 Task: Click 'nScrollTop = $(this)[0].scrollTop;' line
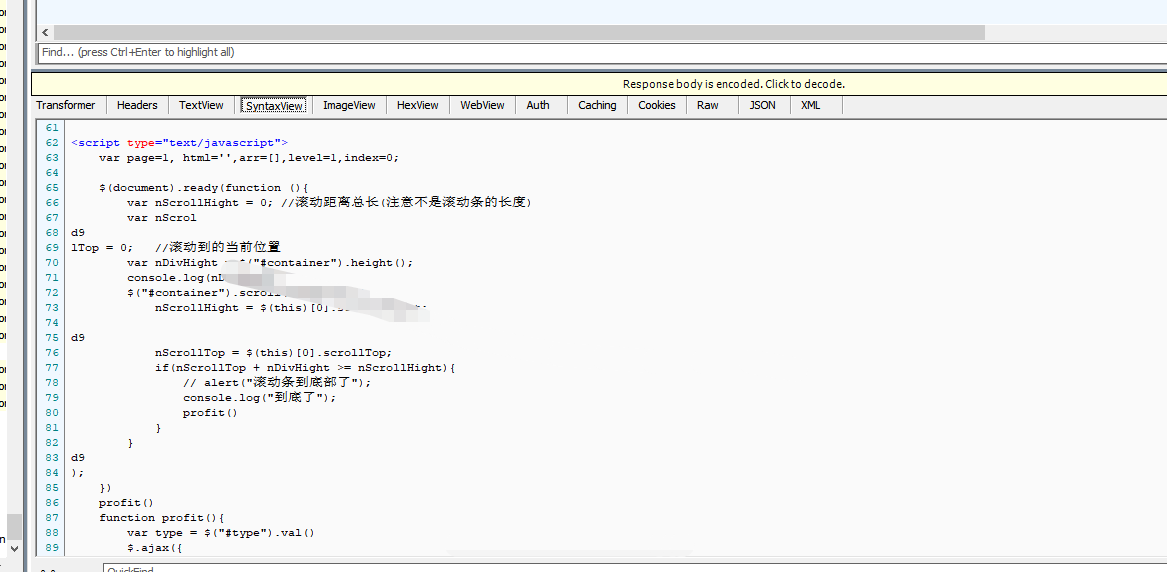[273, 353]
